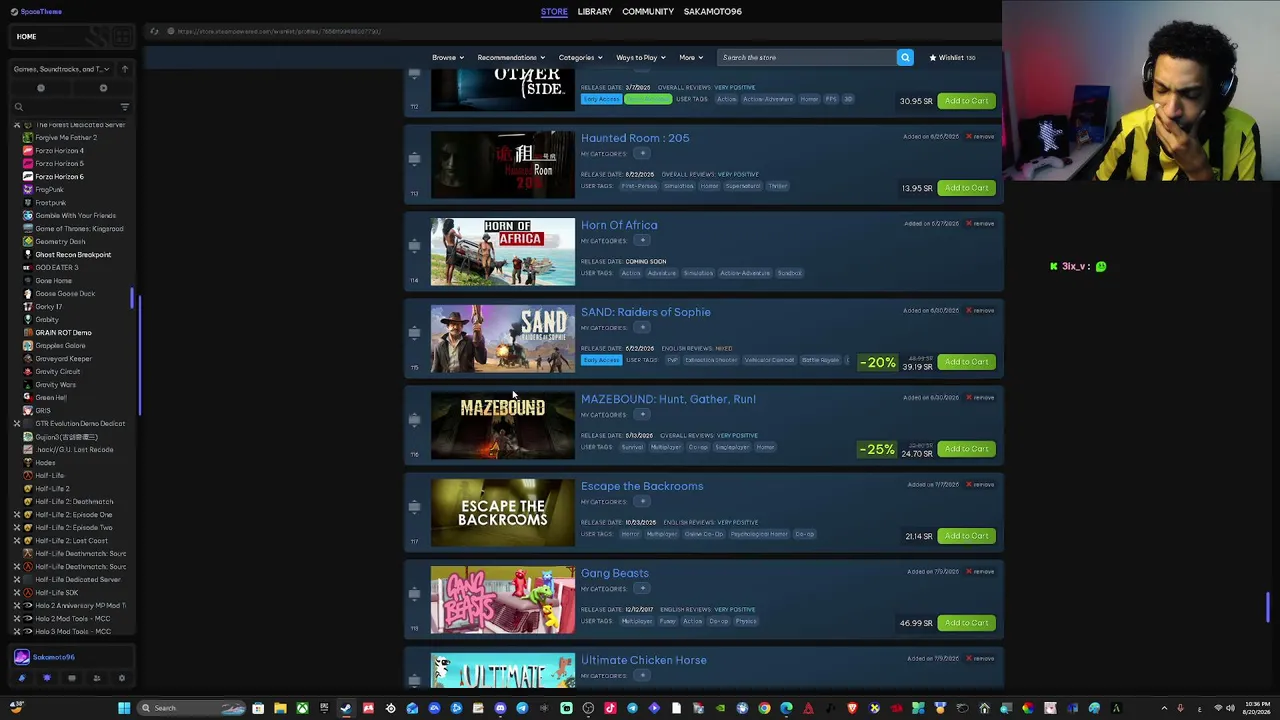1280x720 pixels.
Task: Select Ghost Recon Breakpoint in library list
Action: pyautogui.click(x=72, y=255)
